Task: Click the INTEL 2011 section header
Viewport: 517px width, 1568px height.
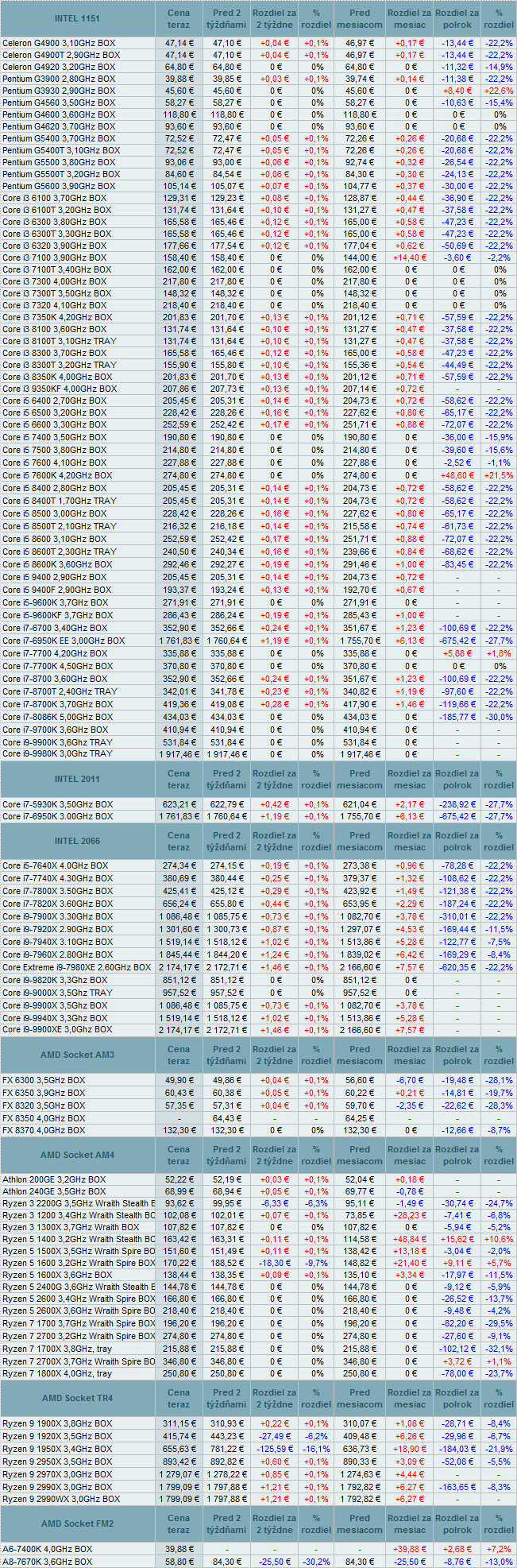Action: click(x=77, y=779)
